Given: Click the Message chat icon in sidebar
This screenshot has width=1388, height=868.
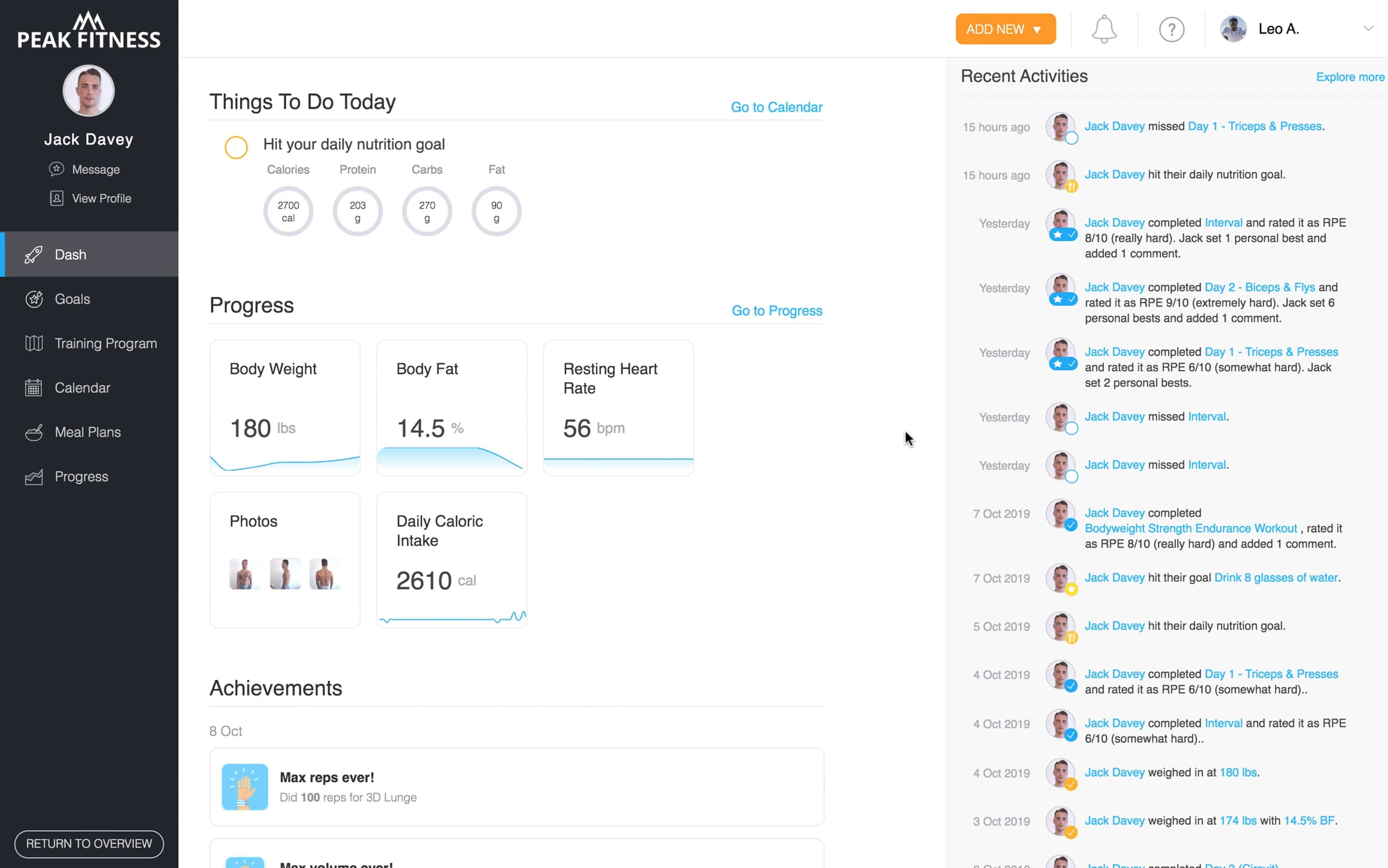Looking at the screenshot, I should click(56, 169).
